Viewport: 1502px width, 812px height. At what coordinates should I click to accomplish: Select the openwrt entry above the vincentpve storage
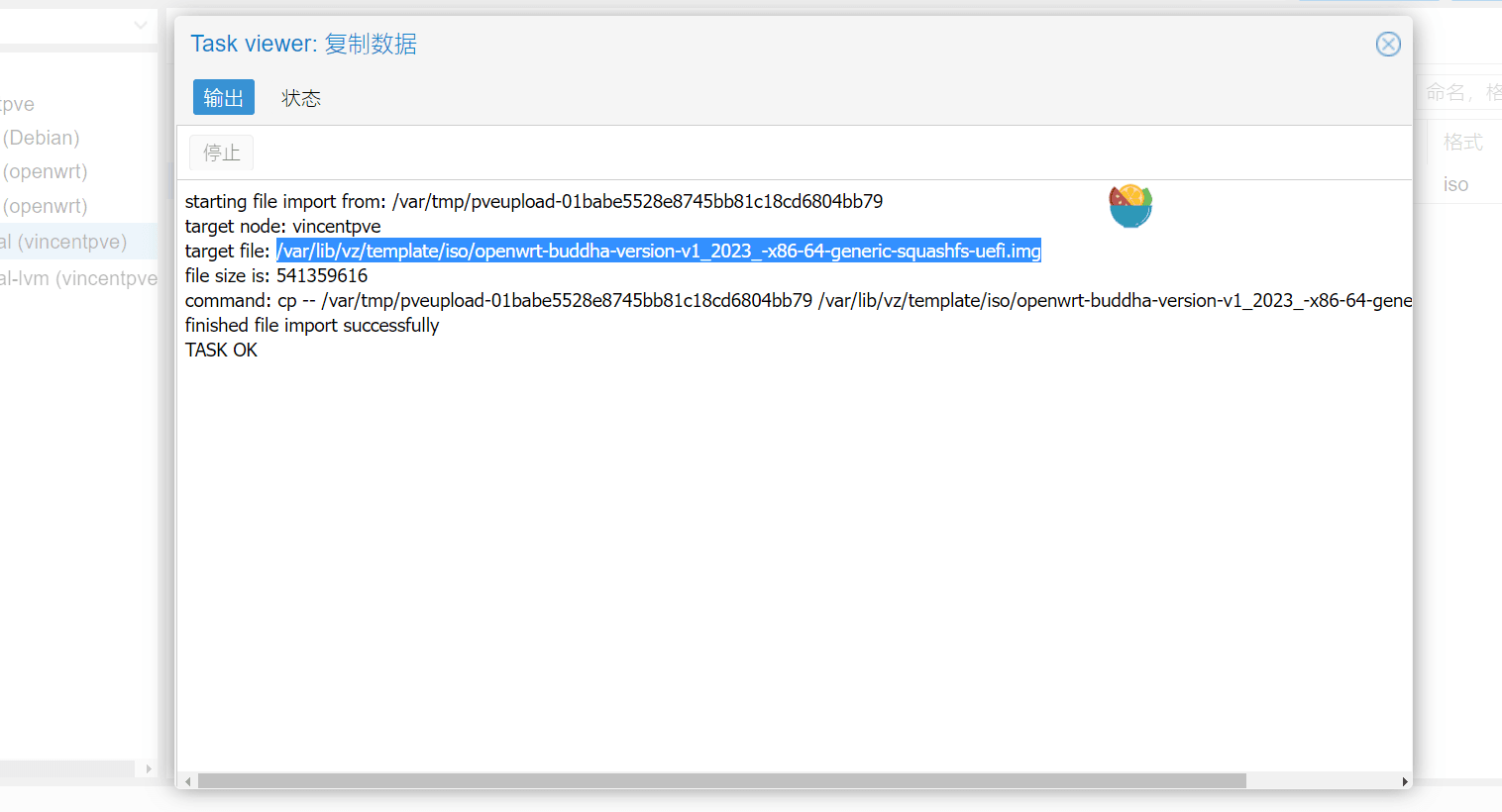click(46, 206)
